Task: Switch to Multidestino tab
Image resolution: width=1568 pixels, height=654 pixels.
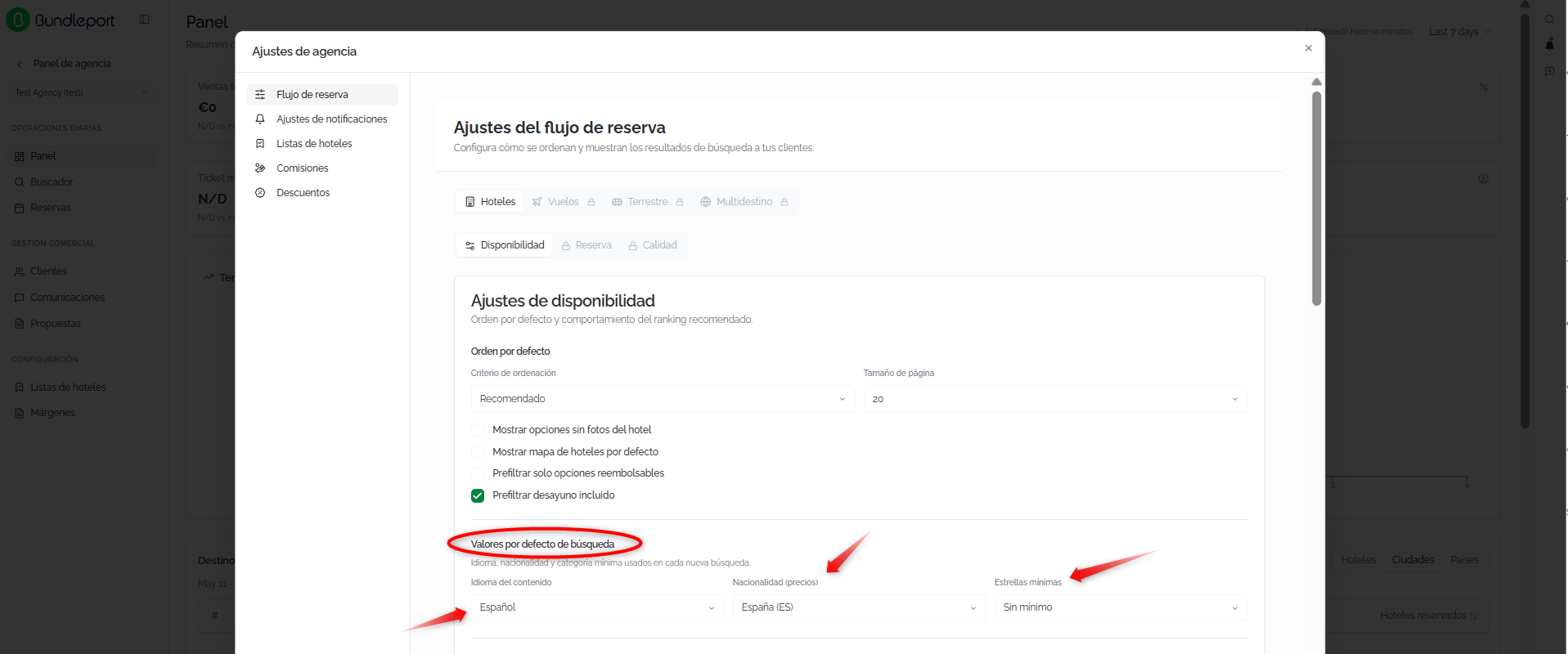Action: point(744,202)
